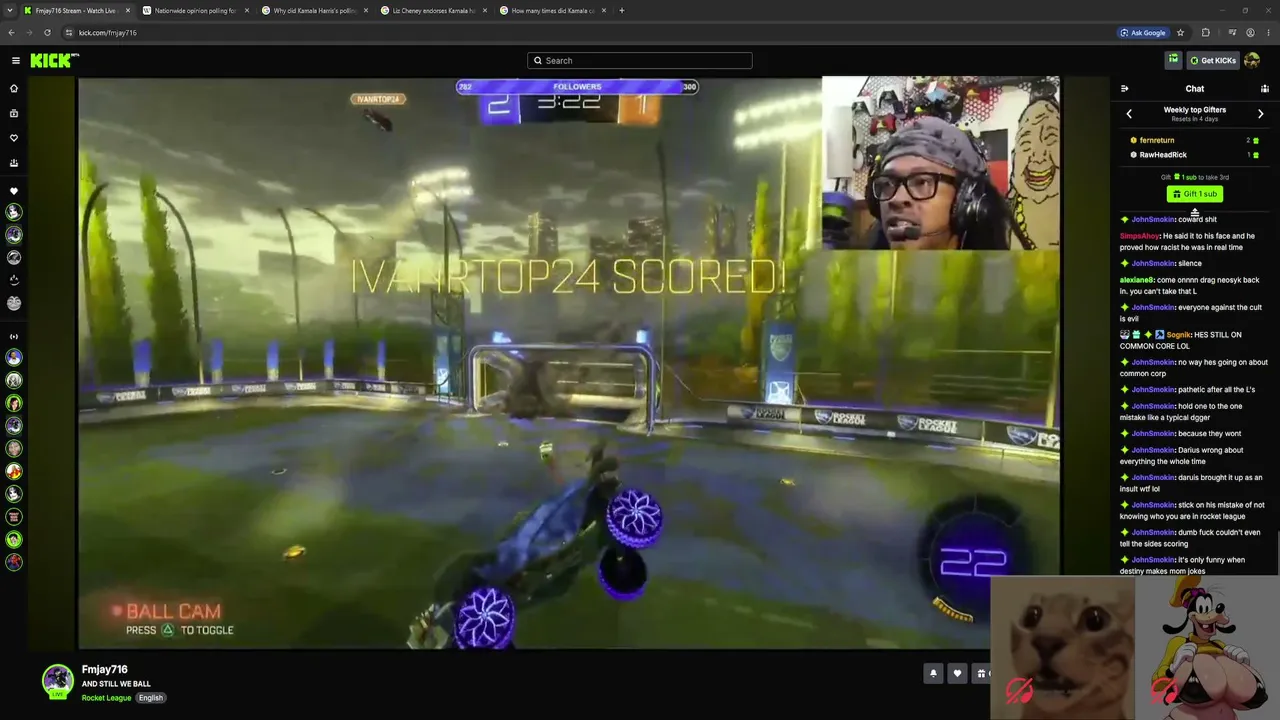This screenshot has height=720, width=1280.
Task: Click the 'Chat' panel heading
Action: point(1194,89)
